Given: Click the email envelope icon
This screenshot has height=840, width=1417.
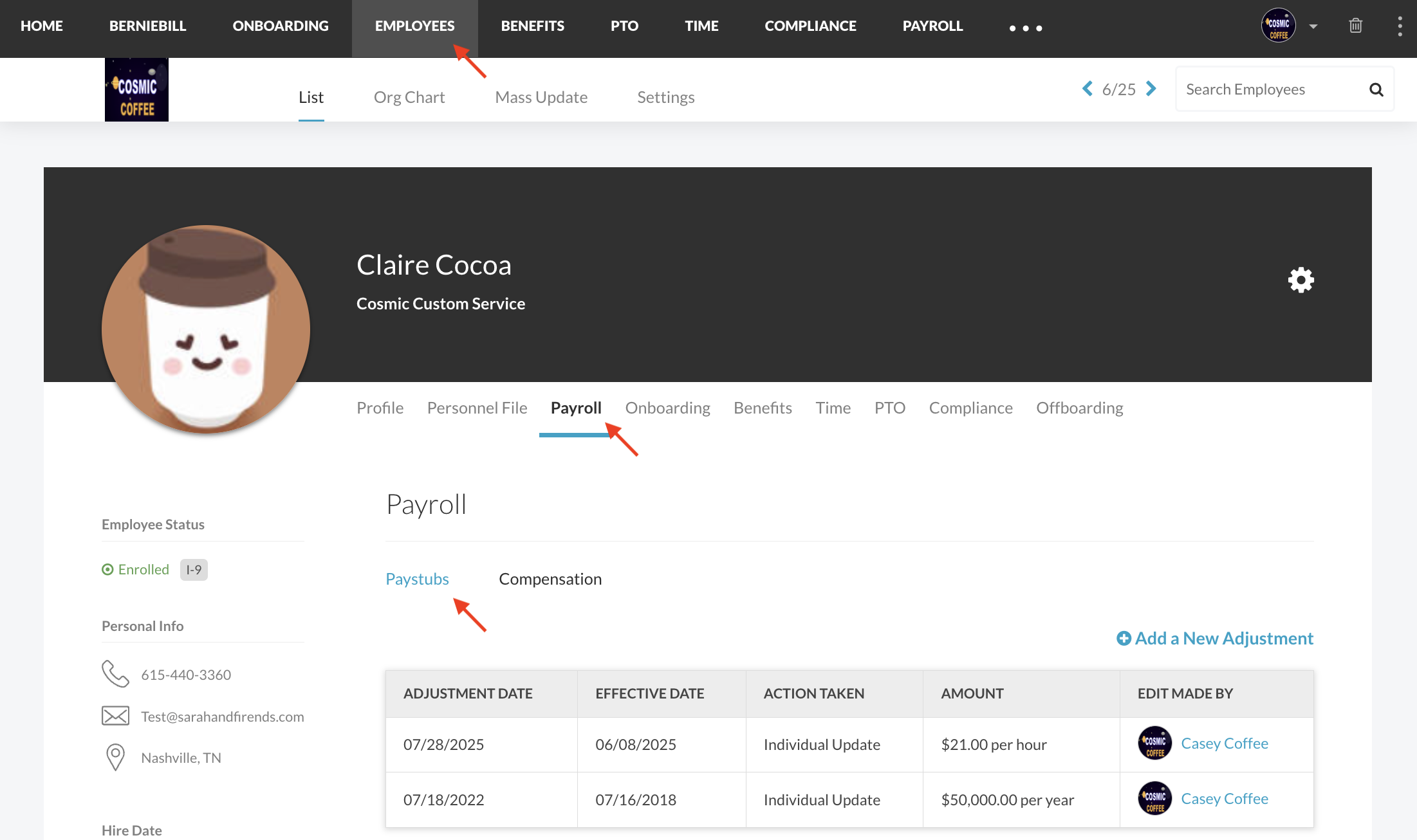Looking at the screenshot, I should pos(115,716).
